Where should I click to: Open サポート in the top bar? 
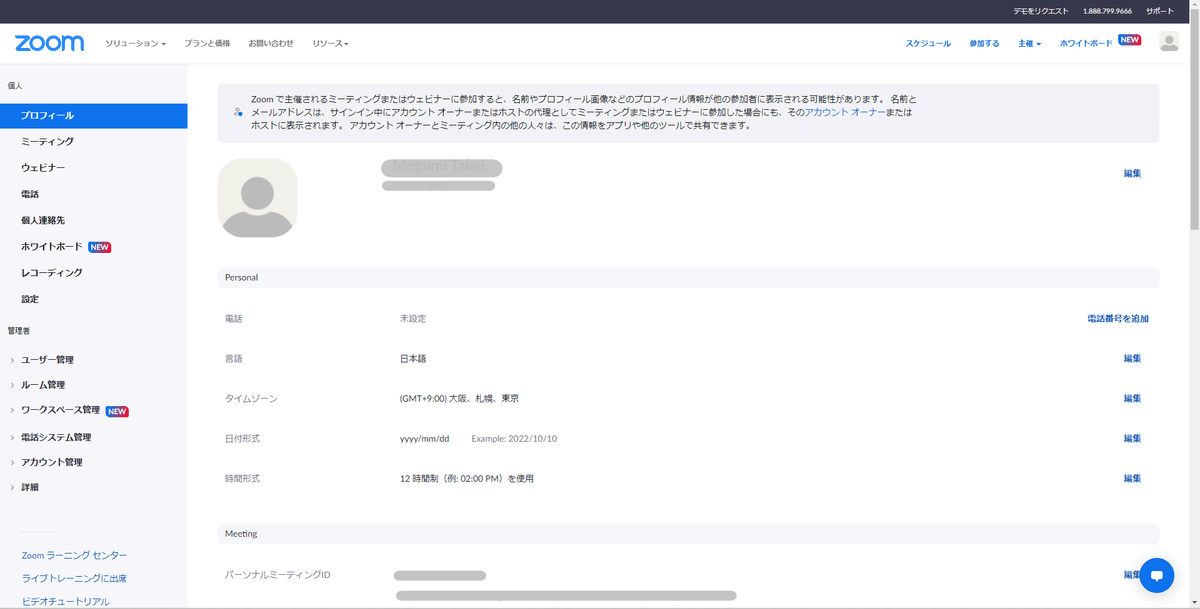[x=1160, y=11]
